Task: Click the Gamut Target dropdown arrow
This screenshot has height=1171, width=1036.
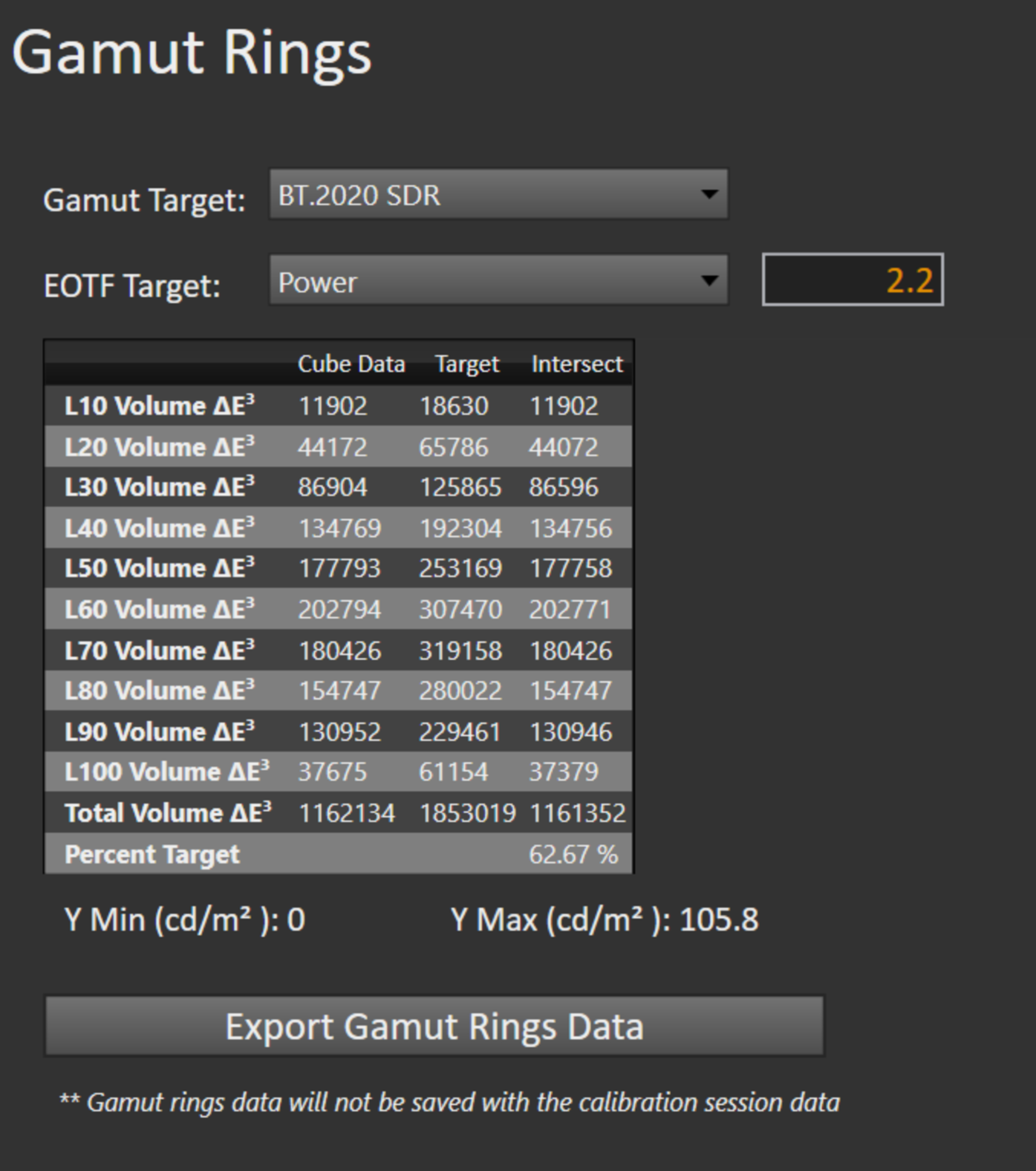Action: coord(709,194)
